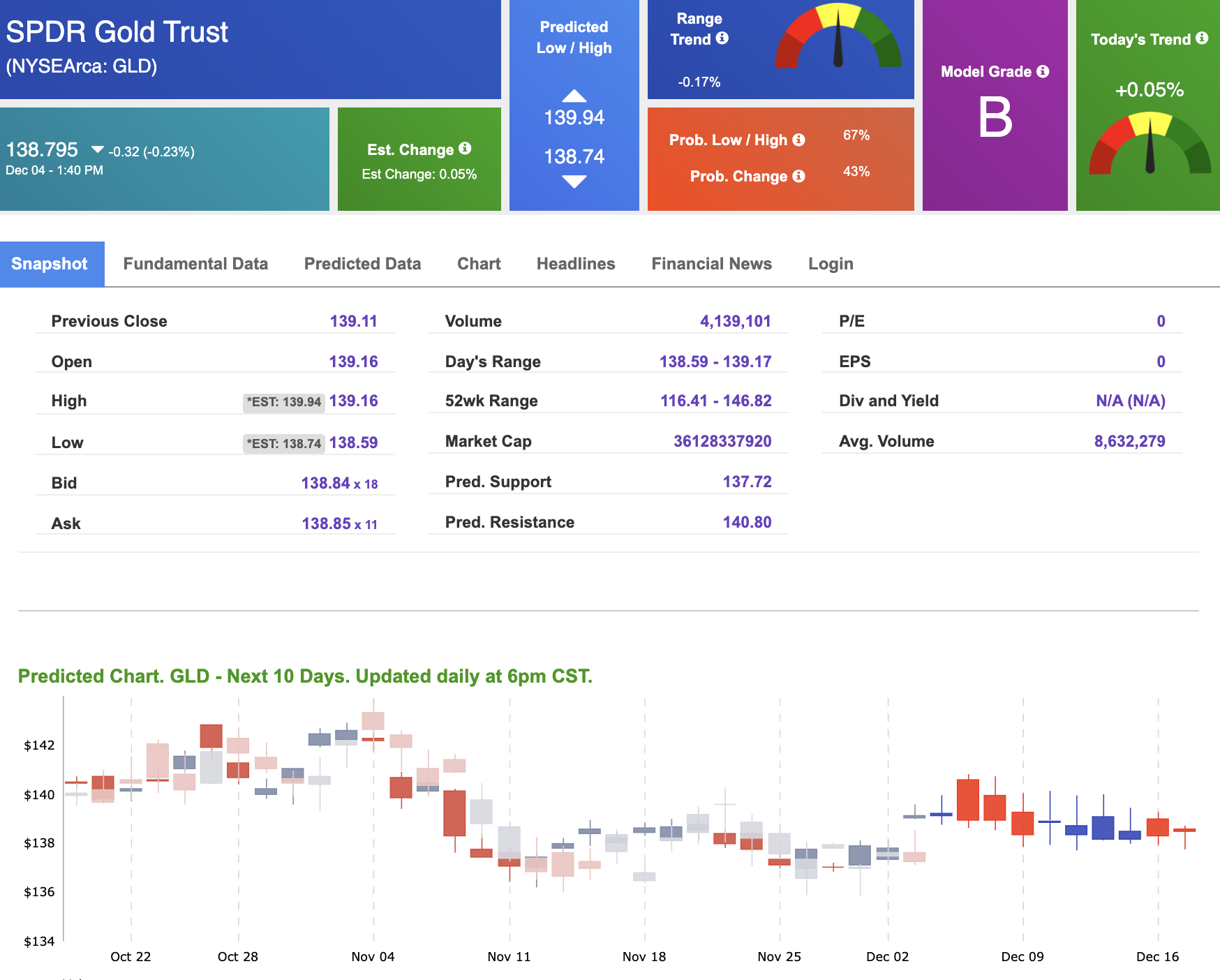Click the predicted high value 139.94
The image size is (1220, 980).
pos(574,117)
